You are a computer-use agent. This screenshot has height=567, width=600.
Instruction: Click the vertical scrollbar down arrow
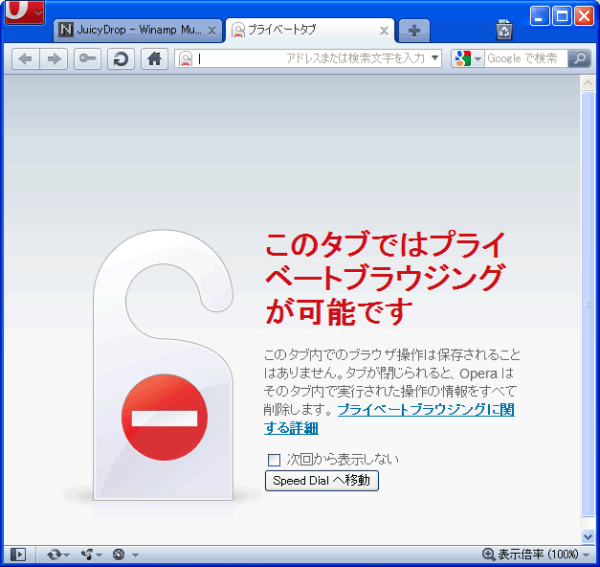pos(588,536)
